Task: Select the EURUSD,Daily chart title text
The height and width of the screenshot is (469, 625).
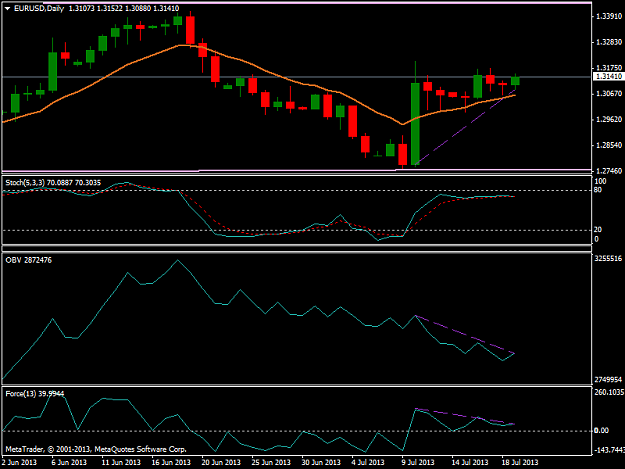Action: 39,8
